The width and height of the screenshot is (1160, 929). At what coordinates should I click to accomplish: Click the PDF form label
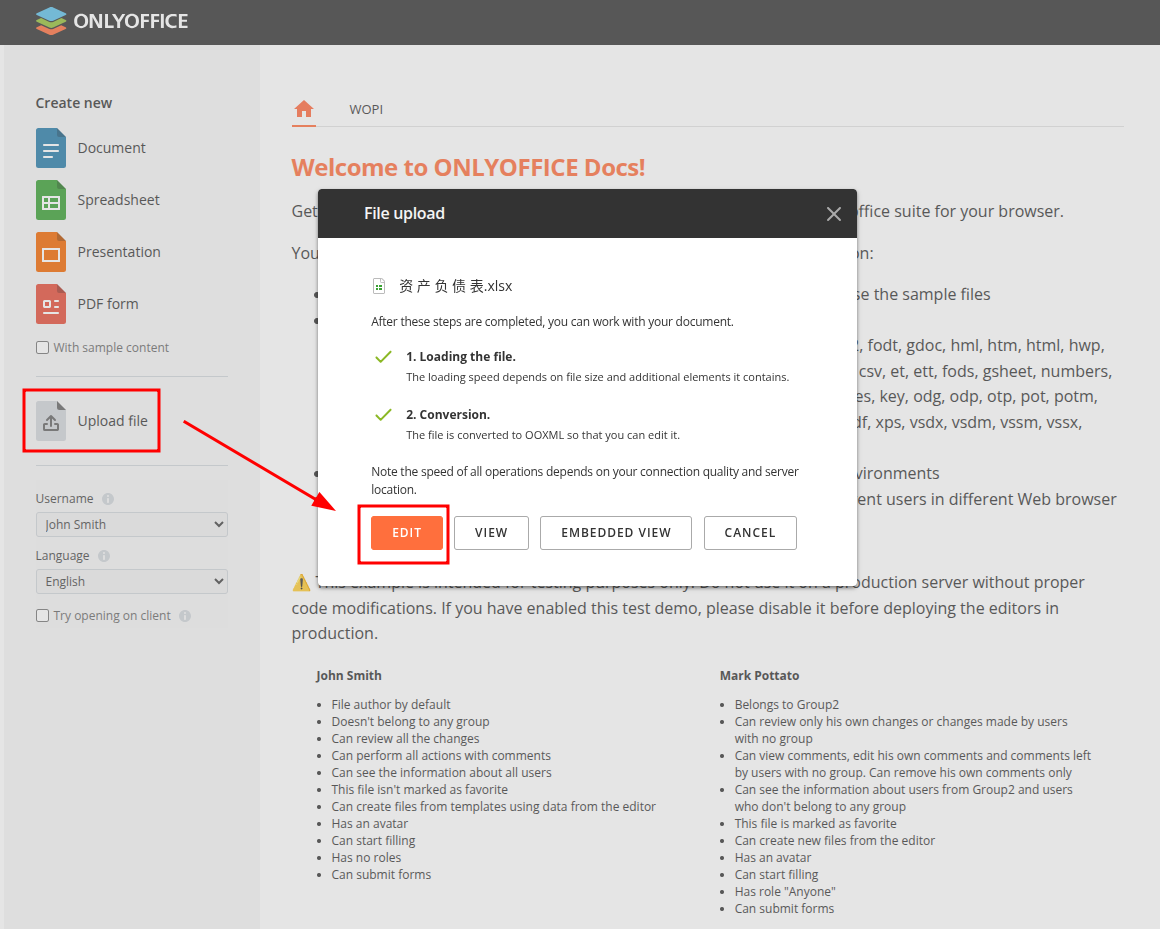point(108,304)
